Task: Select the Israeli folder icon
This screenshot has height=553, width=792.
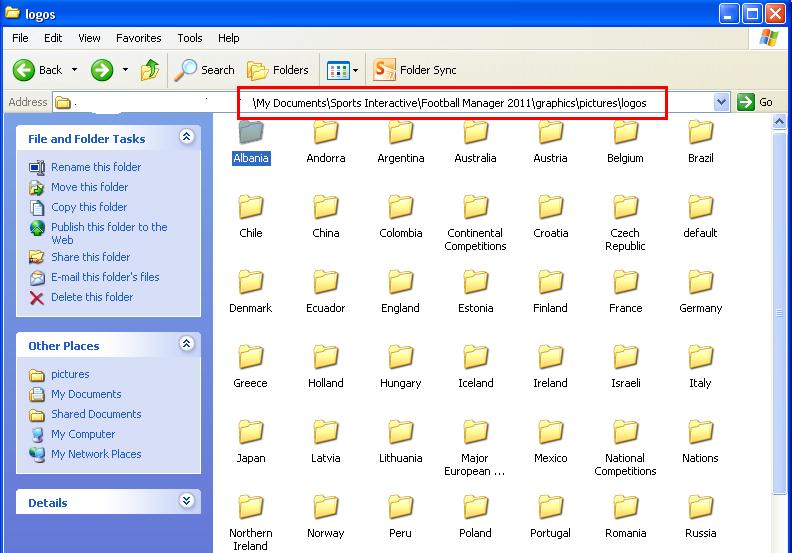Action: [625, 357]
